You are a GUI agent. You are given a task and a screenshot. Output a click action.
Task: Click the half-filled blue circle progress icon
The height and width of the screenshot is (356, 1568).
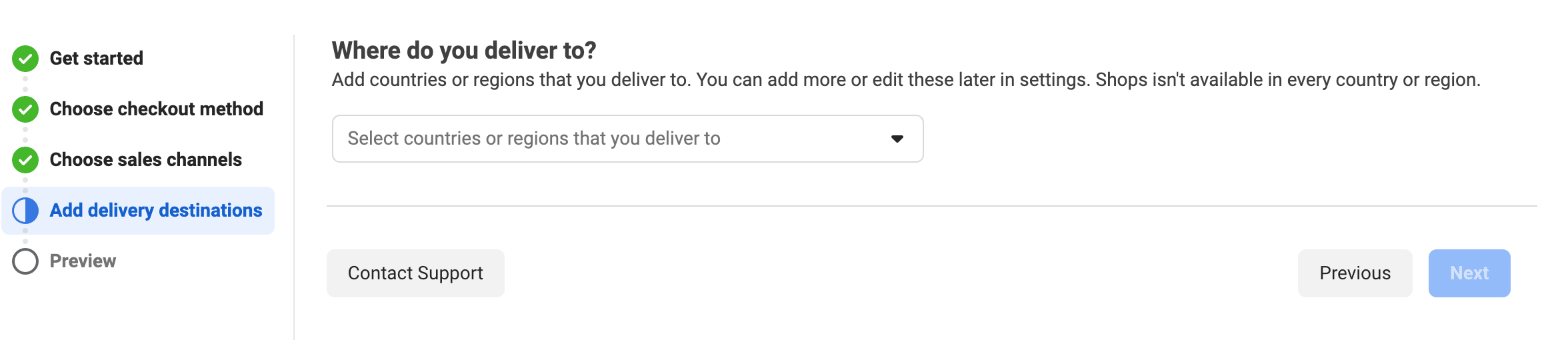click(25, 211)
